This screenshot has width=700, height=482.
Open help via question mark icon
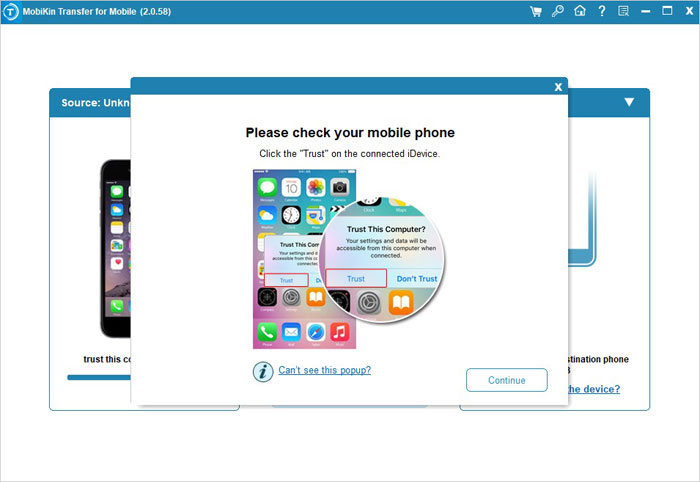click(x=602, y=11)
